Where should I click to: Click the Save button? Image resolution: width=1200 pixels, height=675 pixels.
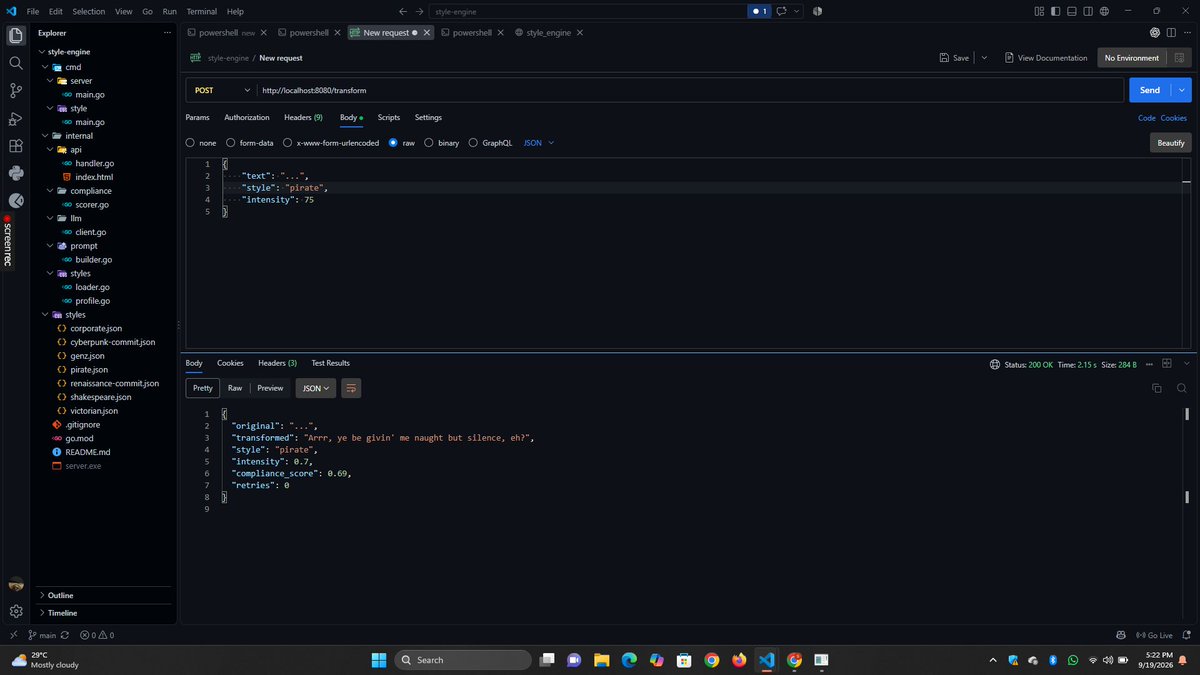(x=955, y=58)
